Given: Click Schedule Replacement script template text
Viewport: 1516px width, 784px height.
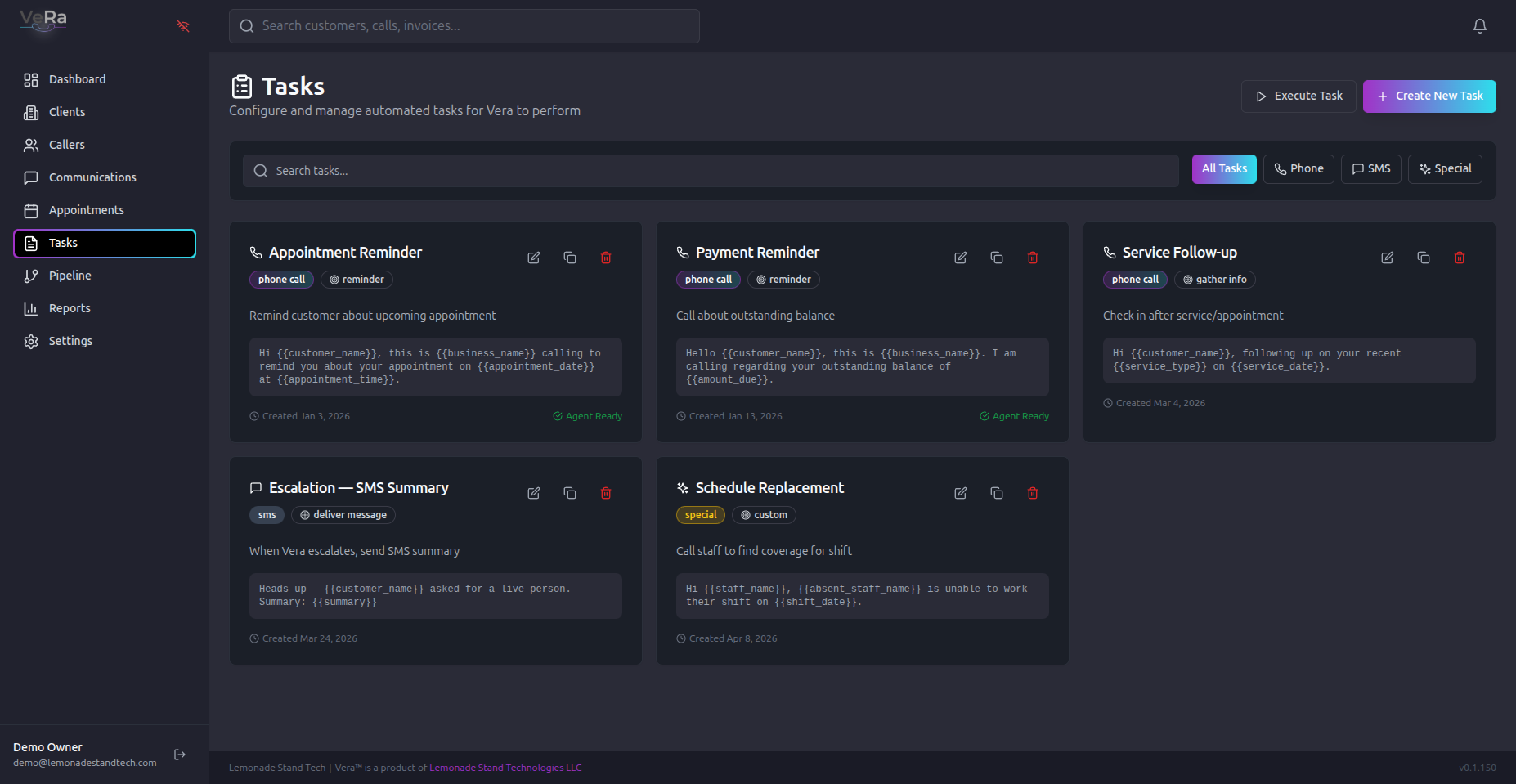Looking at the screenshot, I should pyautogui.click(x=863, y=596).
